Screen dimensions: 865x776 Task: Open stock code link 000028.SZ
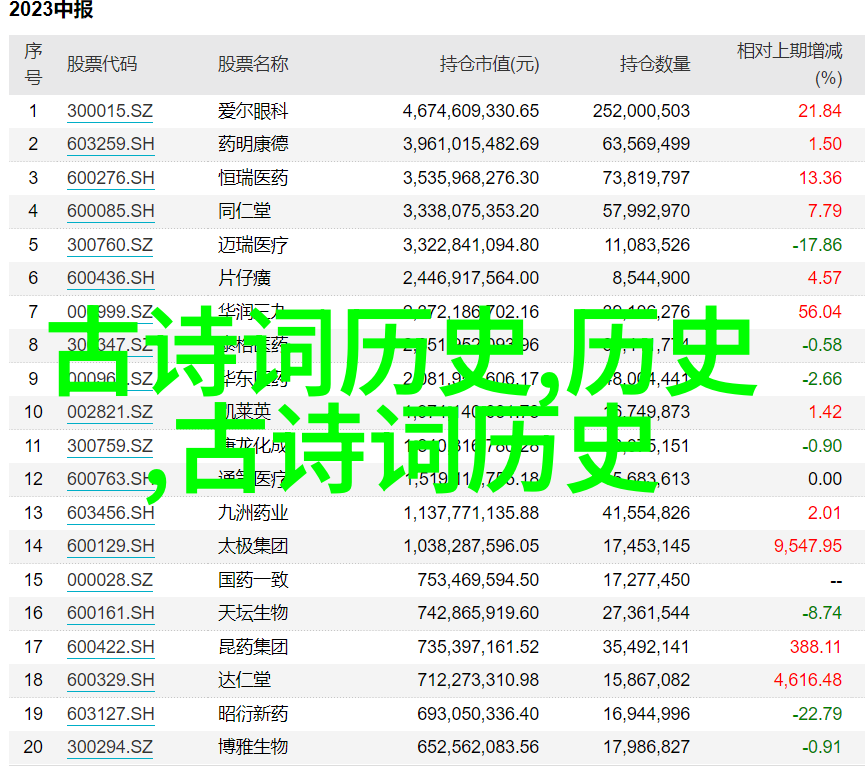coord(110,580)
